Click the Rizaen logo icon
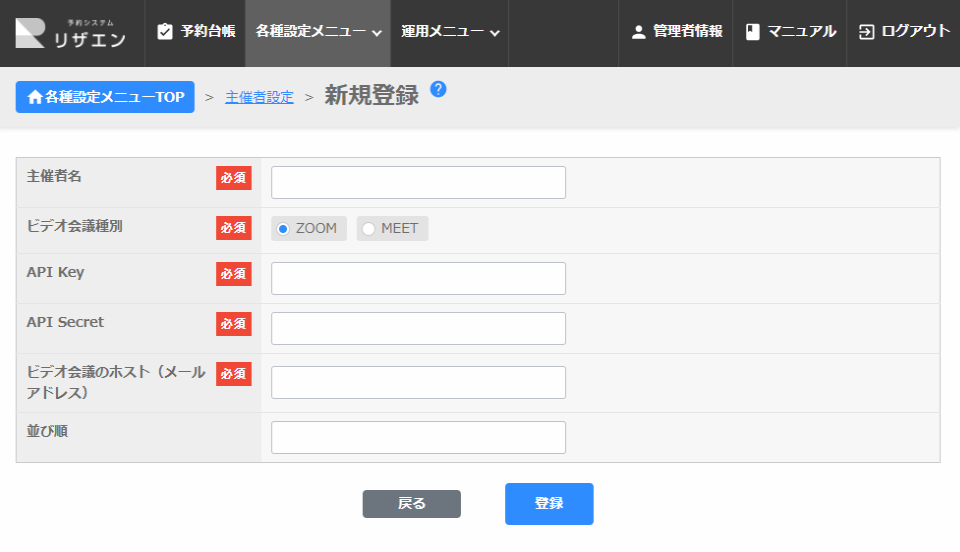The image size is (960, 552). pos(30,33)
